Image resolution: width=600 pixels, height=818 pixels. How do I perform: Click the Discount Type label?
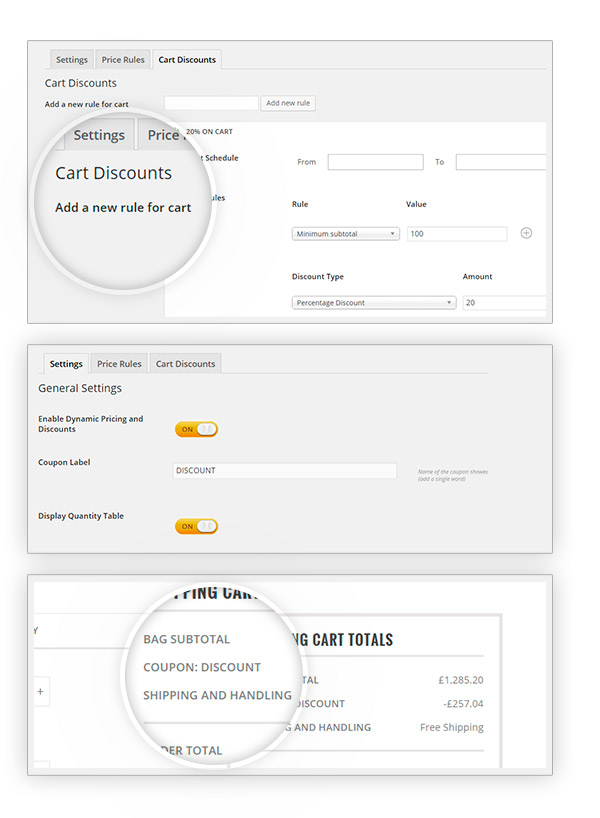click(x=318, y=276)
